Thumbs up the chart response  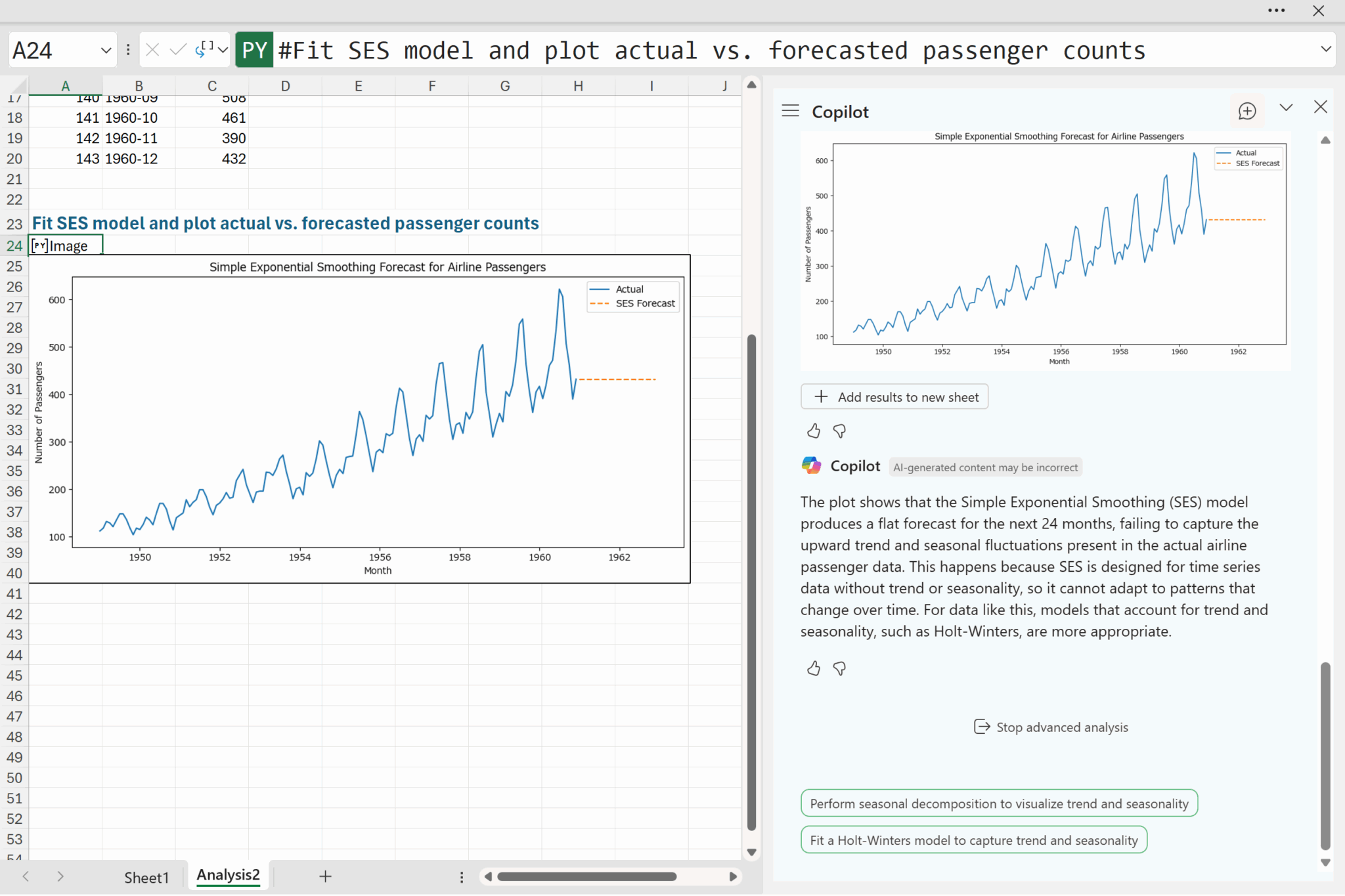(813, 431)
